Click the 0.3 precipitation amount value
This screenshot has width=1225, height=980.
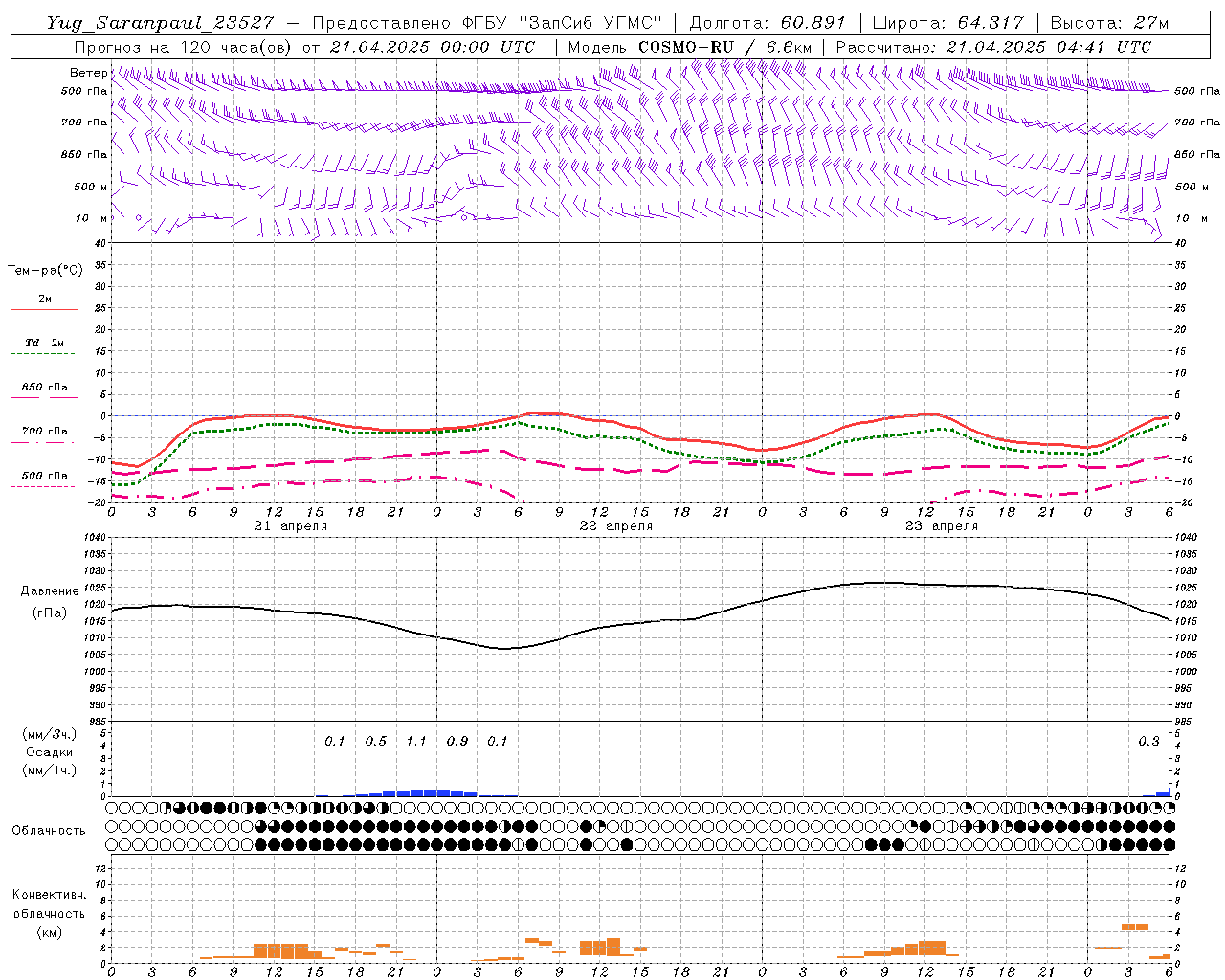[1148, 741]
